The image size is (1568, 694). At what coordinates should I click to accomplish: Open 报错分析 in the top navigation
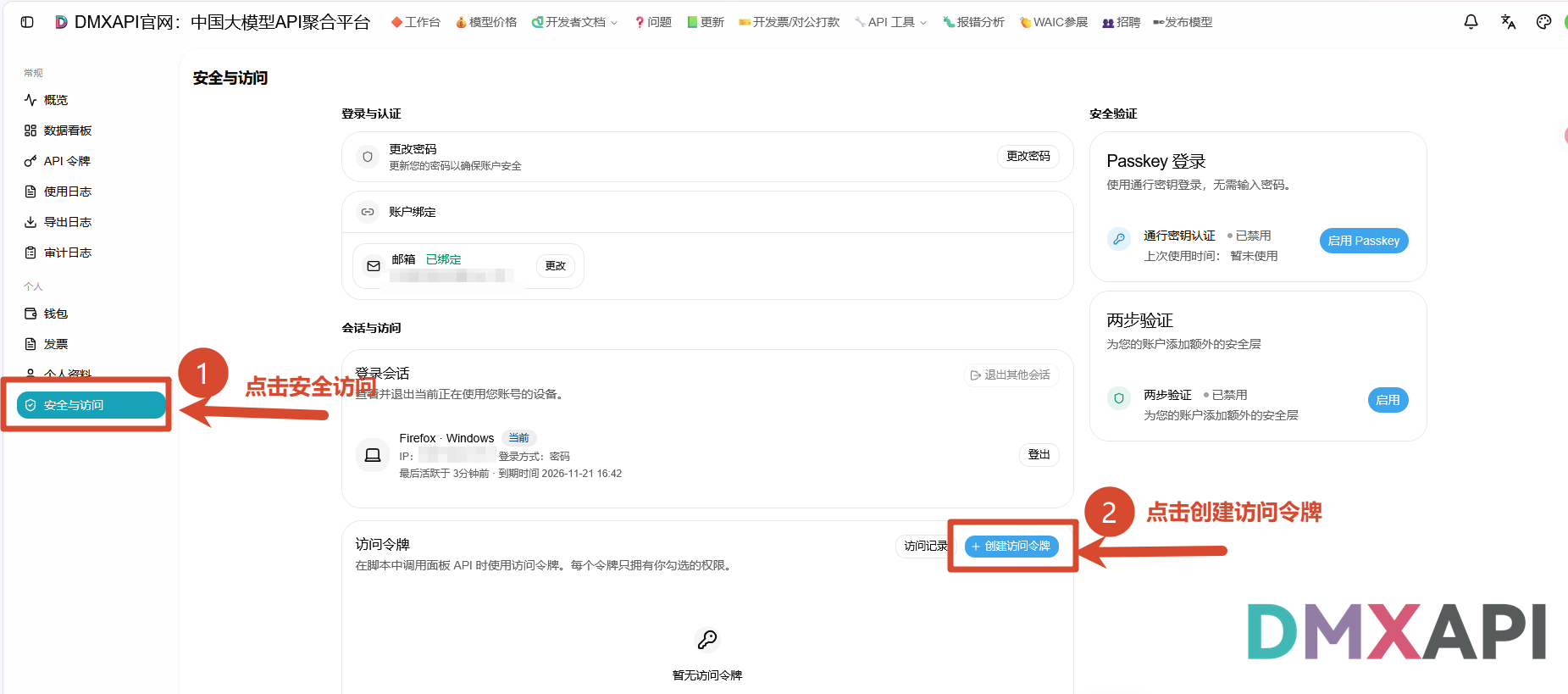(x=973, y=22)
